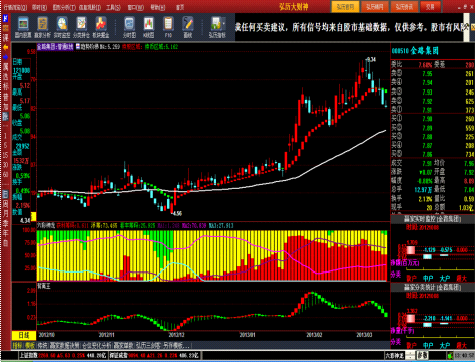Switch to the 弘历三剑客 indicator tab
The height and width of the screenshot is (362, 475).
pos(148,345)
